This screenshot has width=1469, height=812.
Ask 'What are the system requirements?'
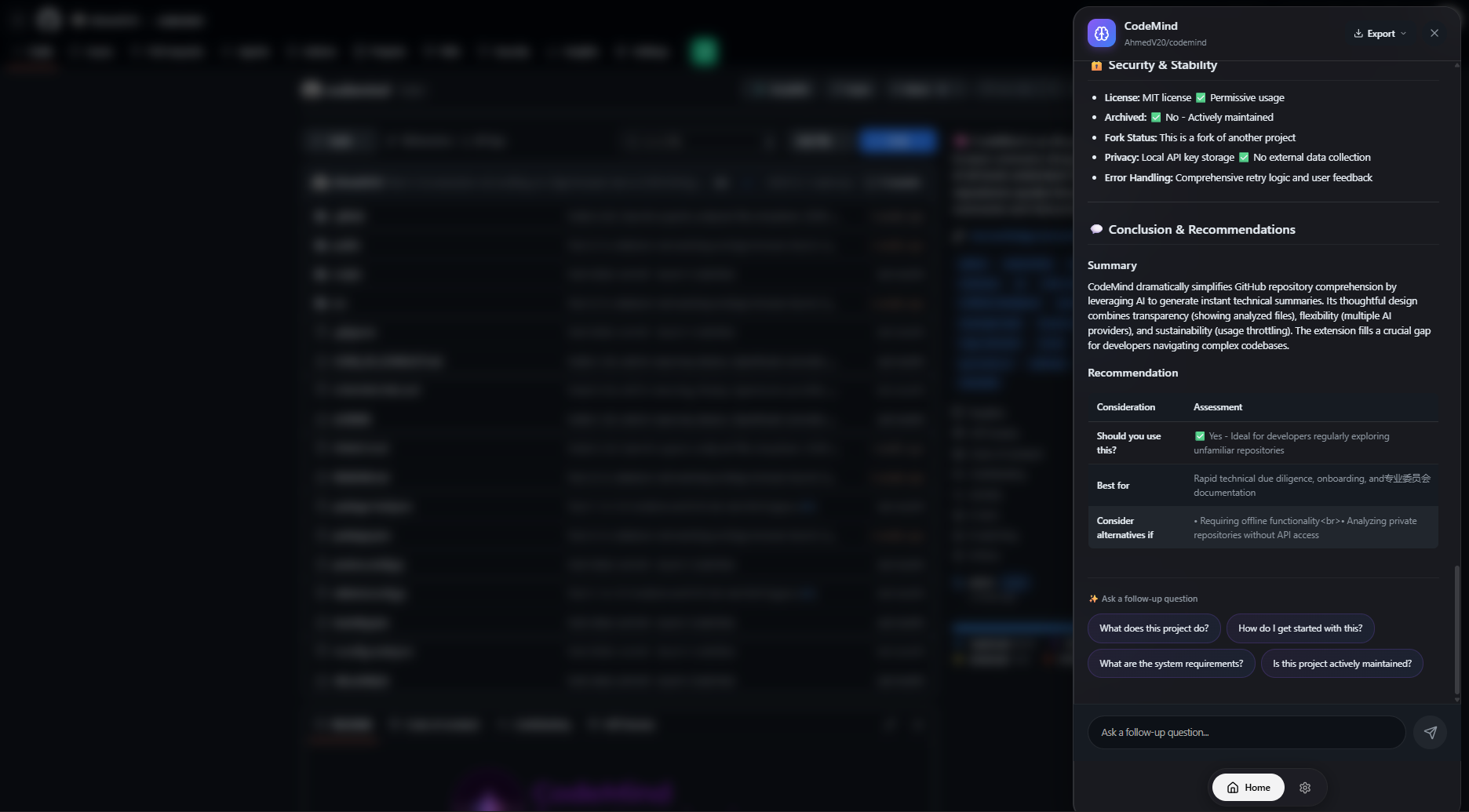pos(1171,664)
